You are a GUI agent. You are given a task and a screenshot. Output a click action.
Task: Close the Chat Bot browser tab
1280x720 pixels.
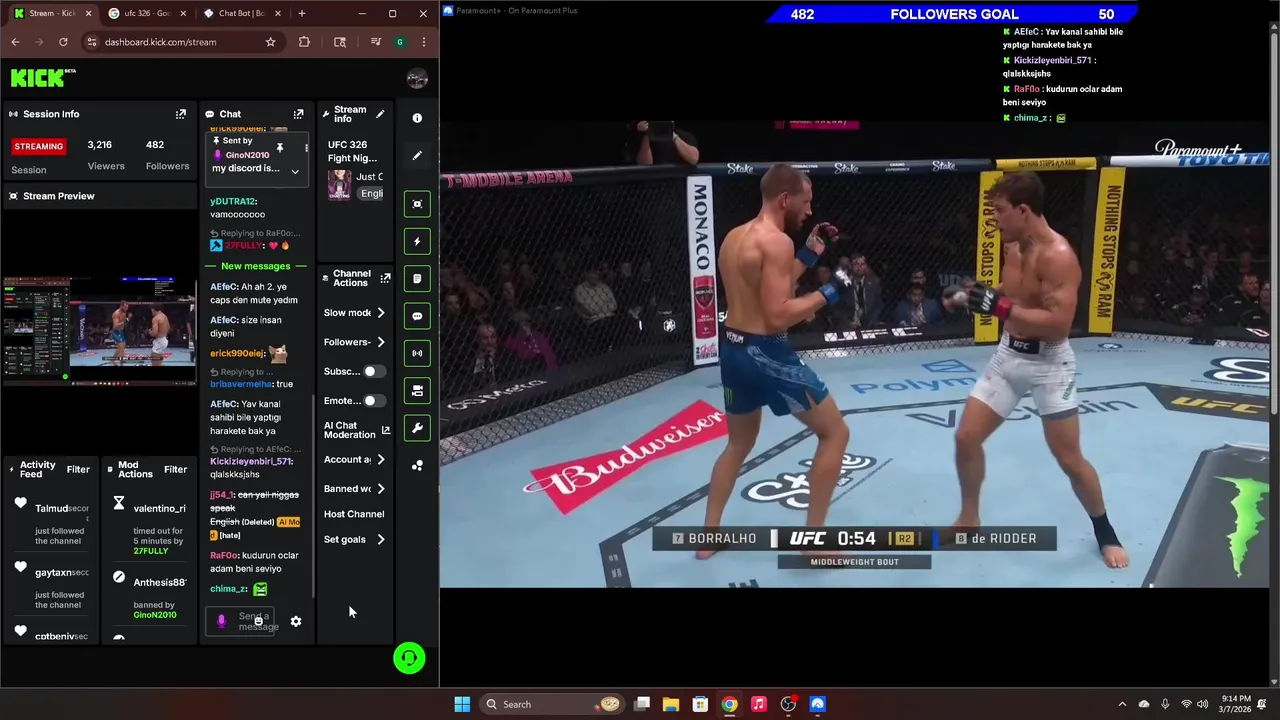point(279,13)
